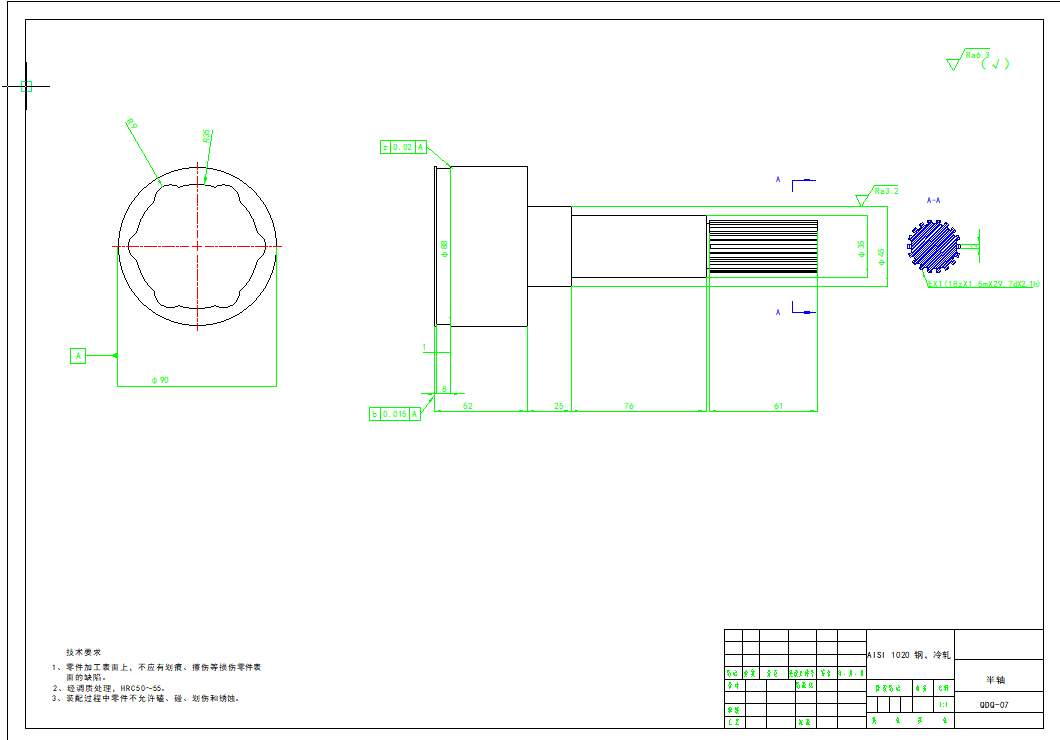1060x740 pixels.
Task: Click the Φ88 diameter dimension text
Action: tap(444, 248)
